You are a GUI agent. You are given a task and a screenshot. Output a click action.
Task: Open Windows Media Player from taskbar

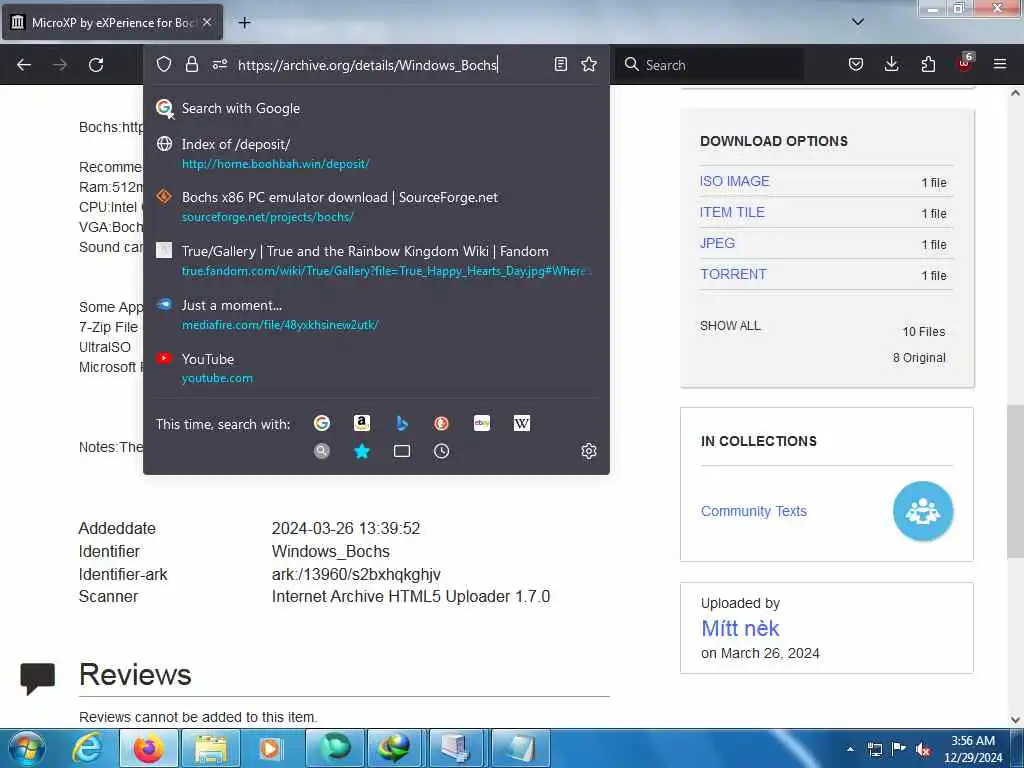[270, 748]
